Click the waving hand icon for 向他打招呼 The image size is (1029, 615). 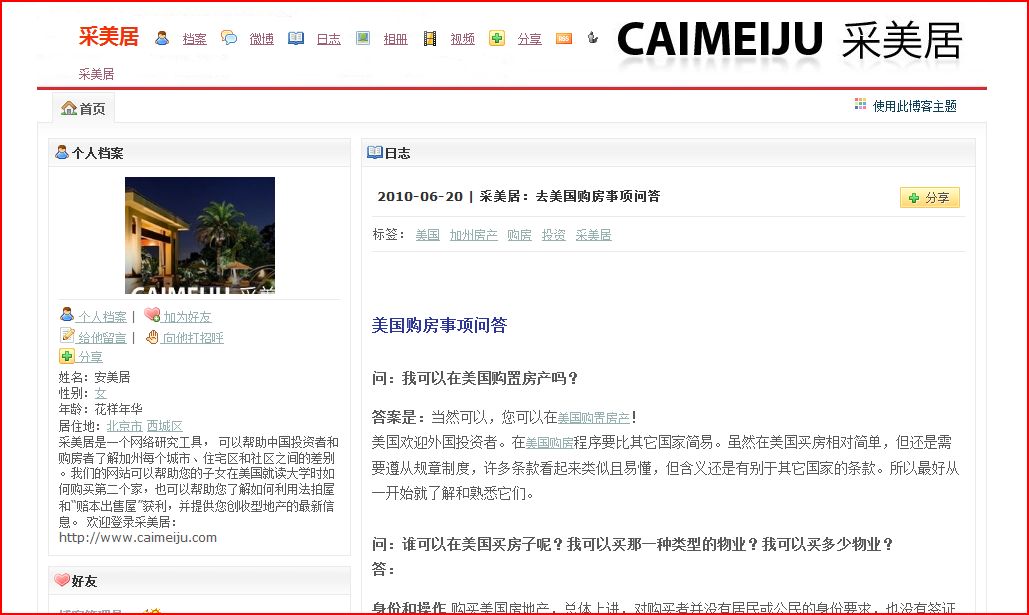(152, 337)
